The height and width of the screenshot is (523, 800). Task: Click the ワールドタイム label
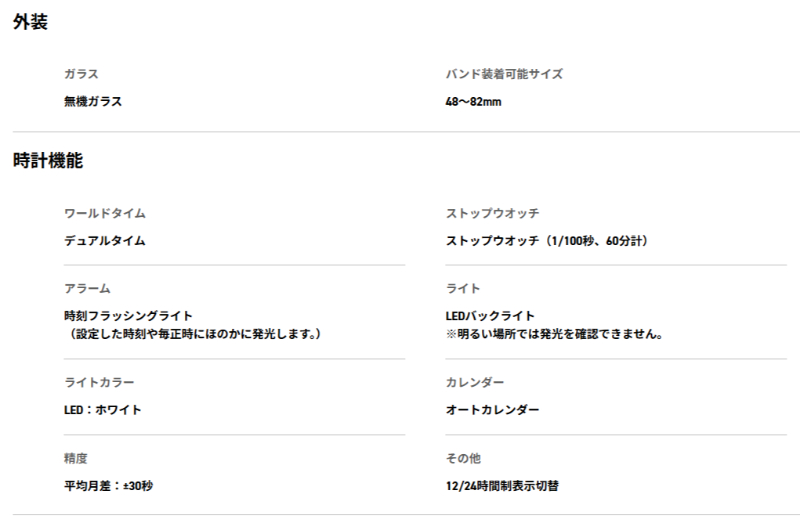coord(105,213)
